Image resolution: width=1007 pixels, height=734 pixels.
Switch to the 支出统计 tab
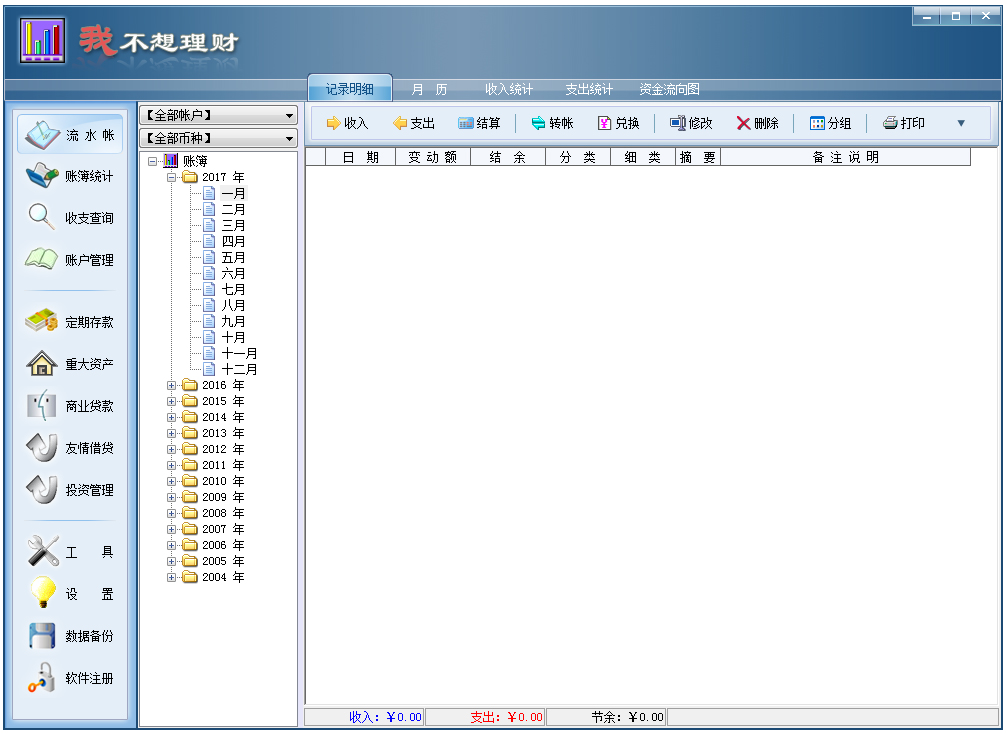click(x=589, y=89)
